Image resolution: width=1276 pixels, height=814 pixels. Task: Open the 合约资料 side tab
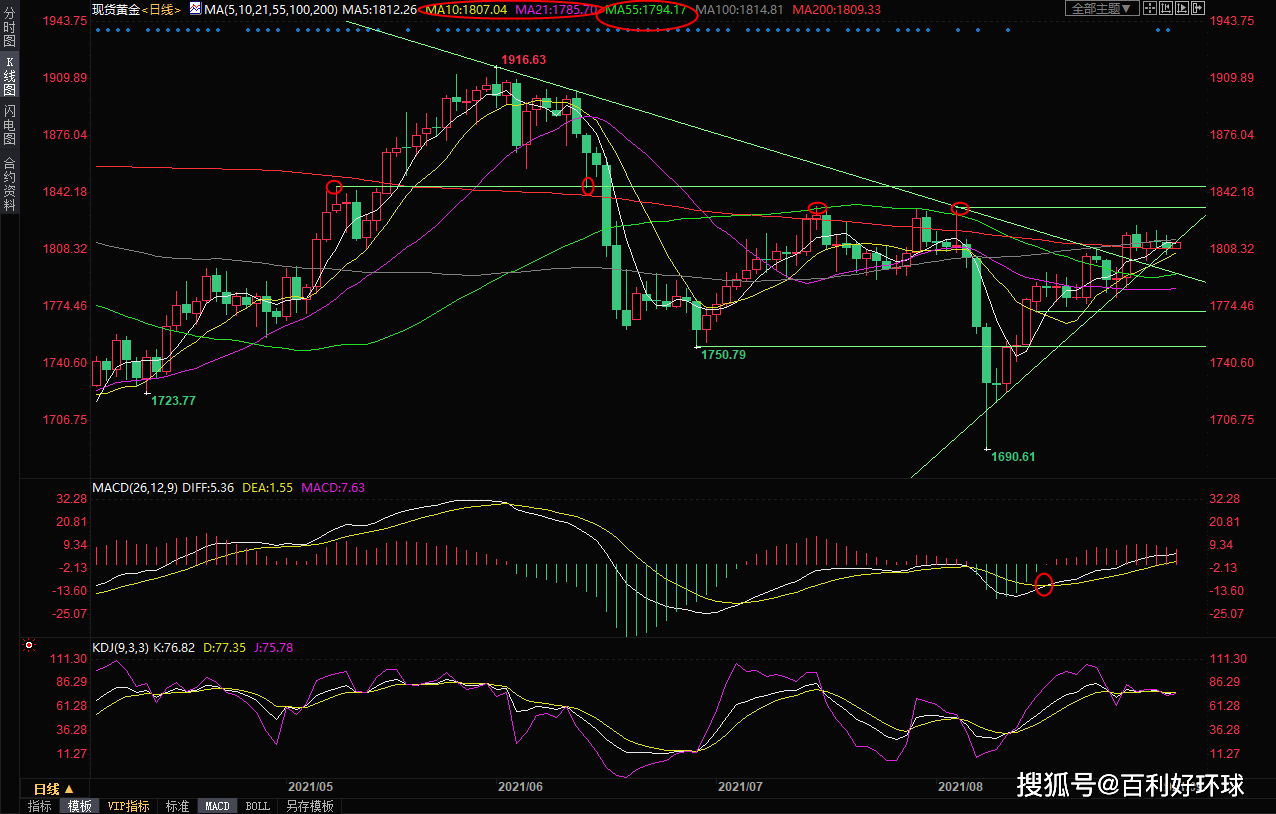(9, 182)
